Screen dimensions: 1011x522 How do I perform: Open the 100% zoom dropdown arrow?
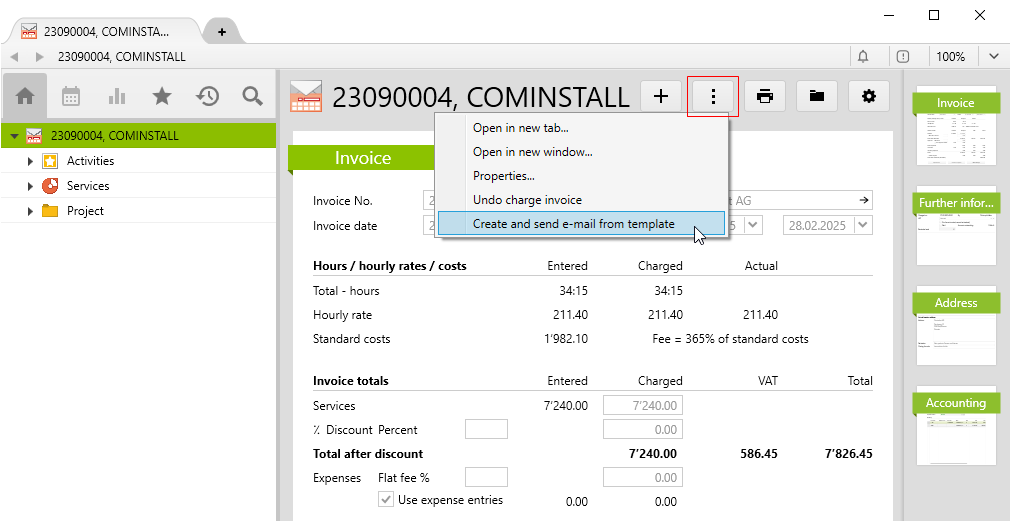(x=994, y=57)
